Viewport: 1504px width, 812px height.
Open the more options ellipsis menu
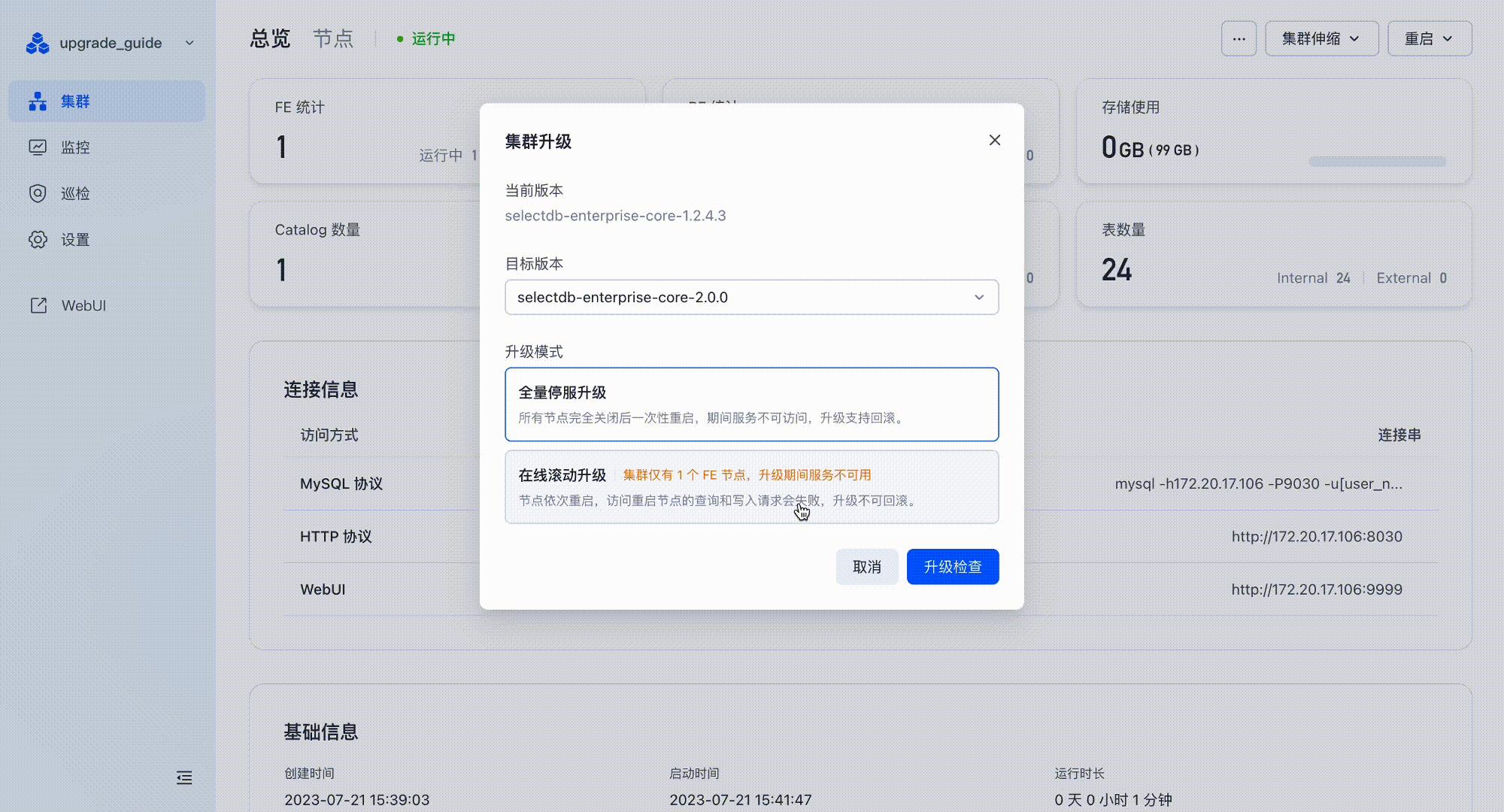[1238, 38]
